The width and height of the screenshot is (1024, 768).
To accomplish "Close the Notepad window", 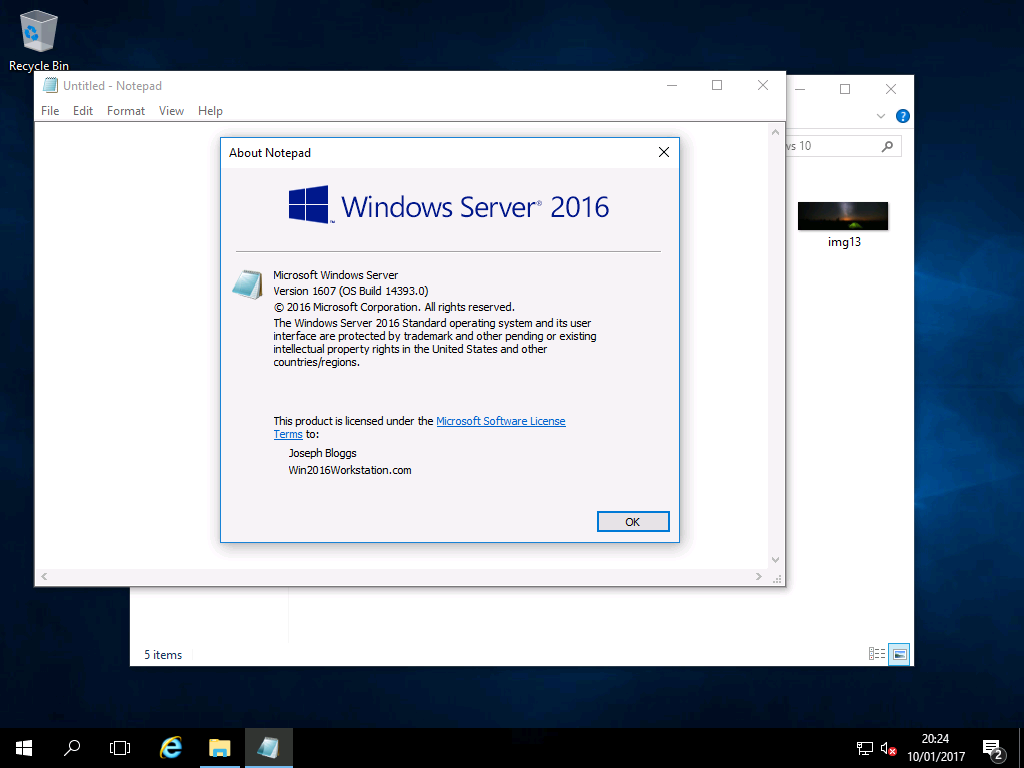I will (x=763, y=85).
